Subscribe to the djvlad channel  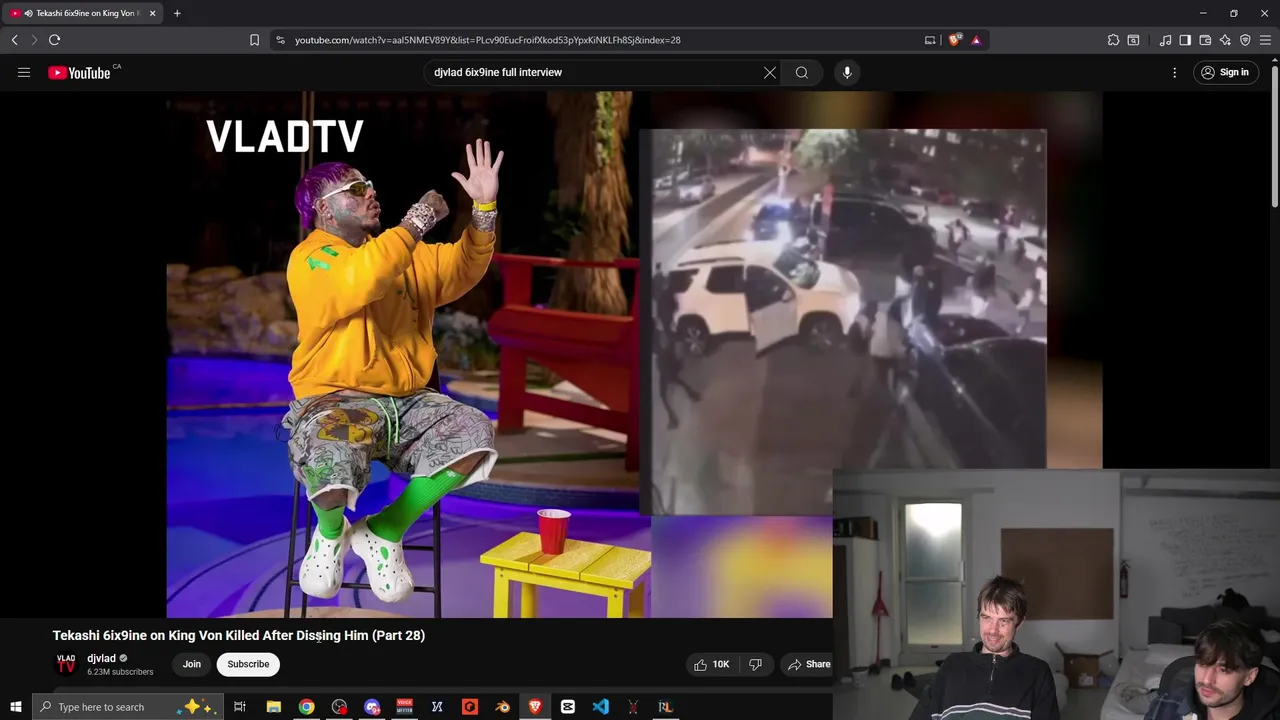tap(248, 664)
